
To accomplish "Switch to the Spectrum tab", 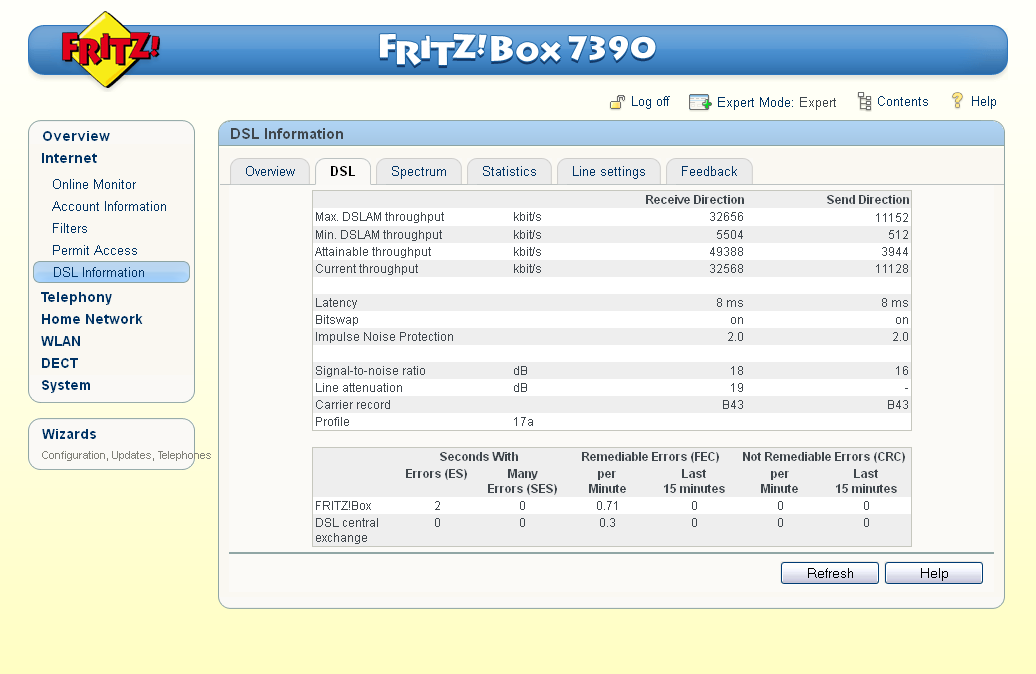I will tap(418, 171).
